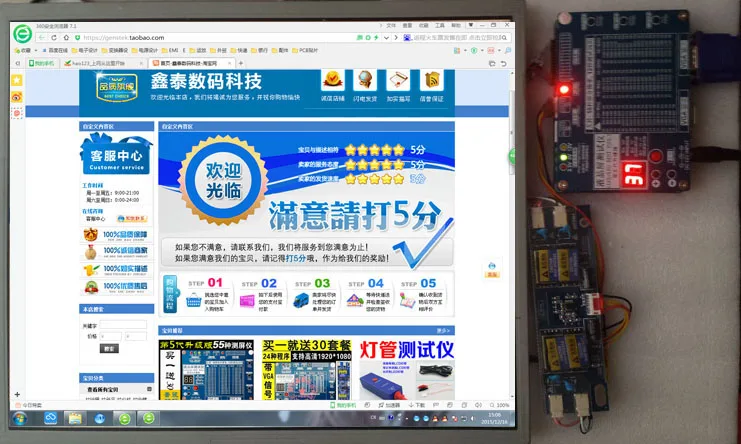
Task: Click the 100%优质售后 banner
Action: click(x=116, y=287)
